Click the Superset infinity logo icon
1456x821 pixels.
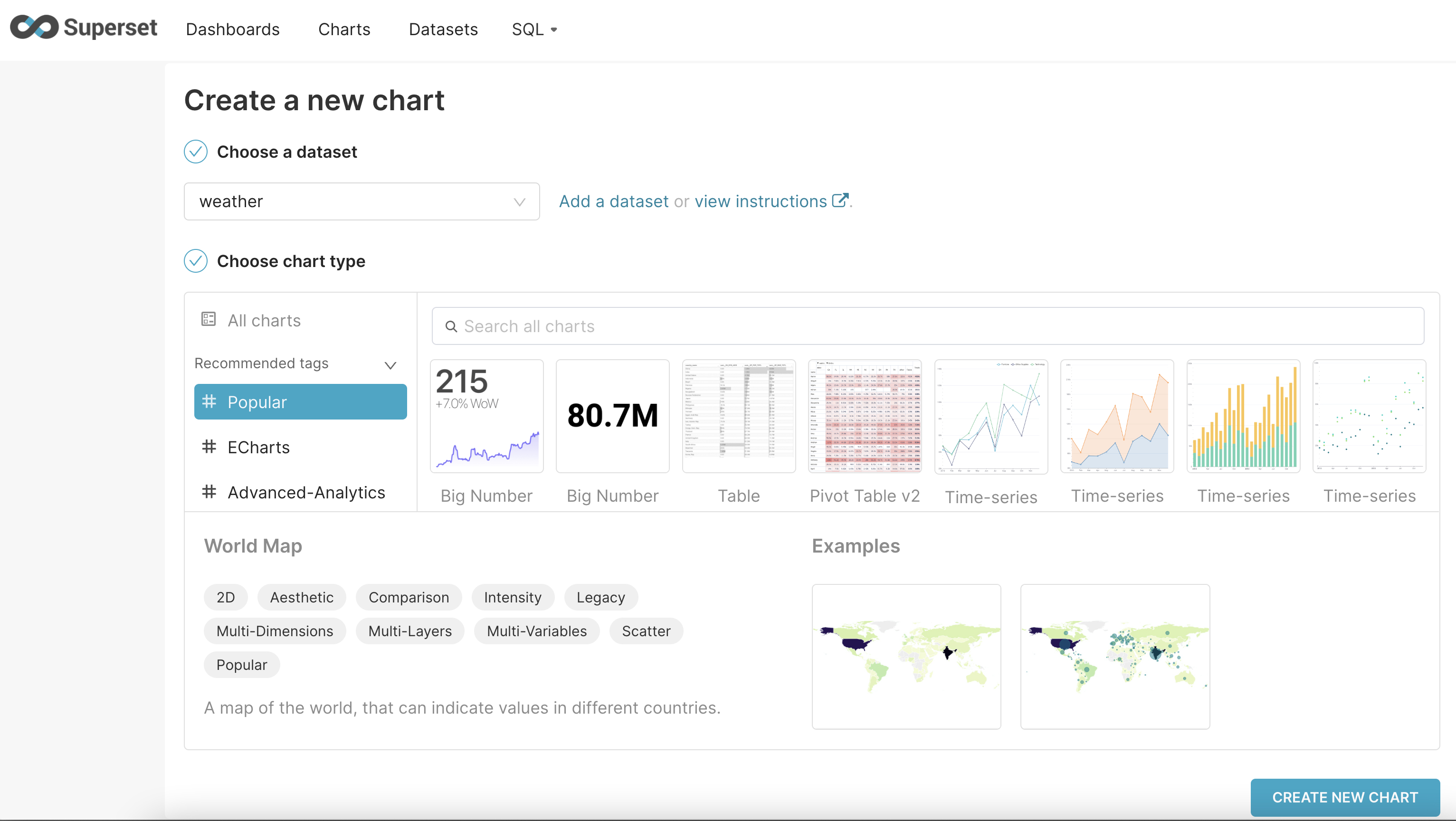click(x=34, y=28)
